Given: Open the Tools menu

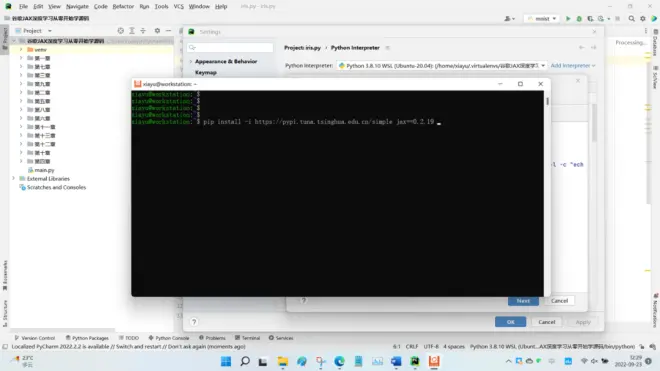Looking at the screenshot, I should coord(161,6).
